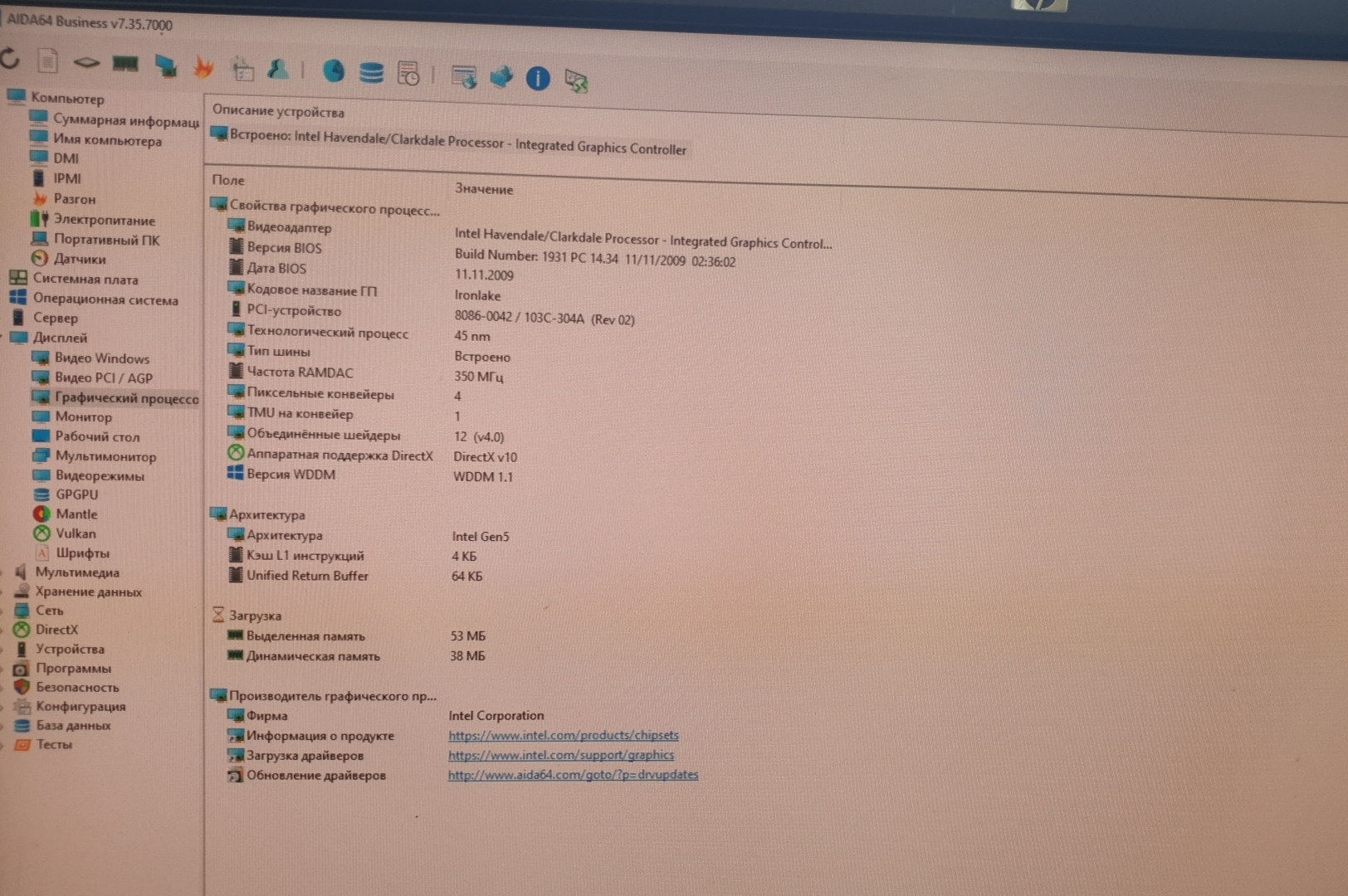Select the Кодовое название ГП row
The height and width of the screenshot is (896, 1348).
click(363, 292)
